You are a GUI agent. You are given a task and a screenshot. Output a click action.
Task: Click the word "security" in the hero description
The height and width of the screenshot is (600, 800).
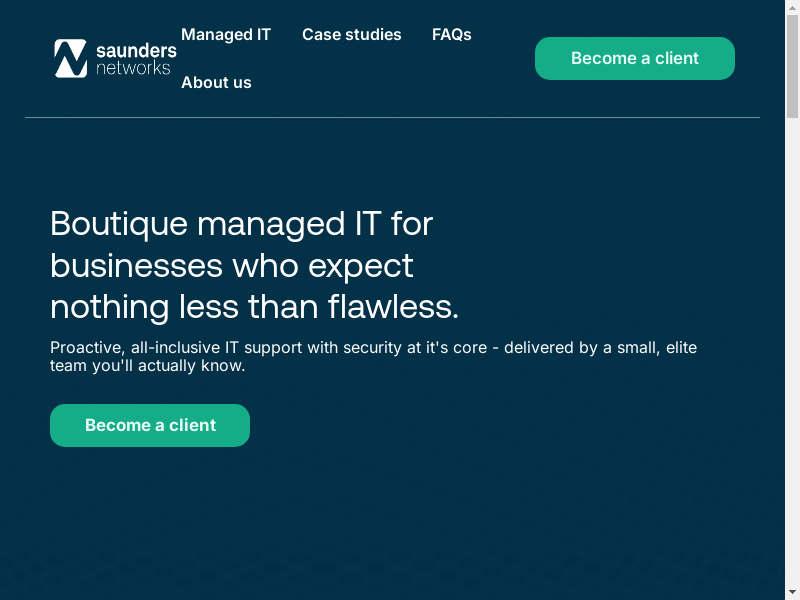coord(372,348)
